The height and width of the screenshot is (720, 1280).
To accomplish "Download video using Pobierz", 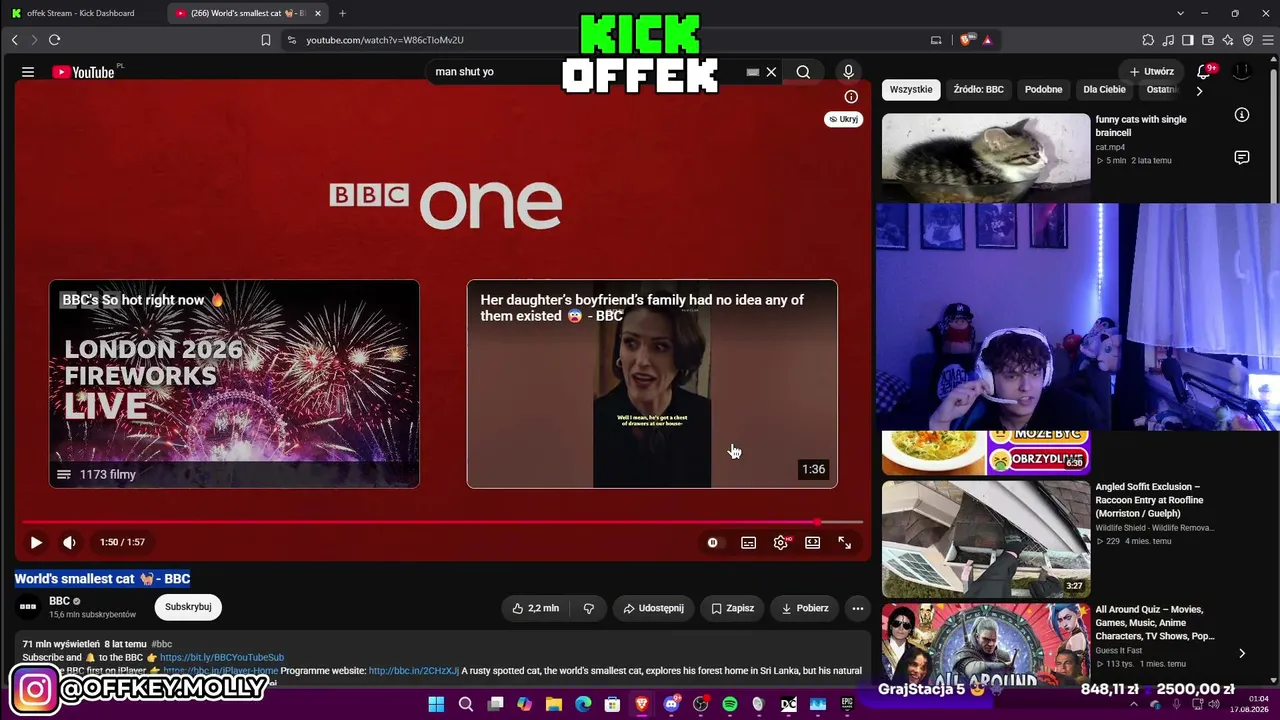I will coord(805,608).
